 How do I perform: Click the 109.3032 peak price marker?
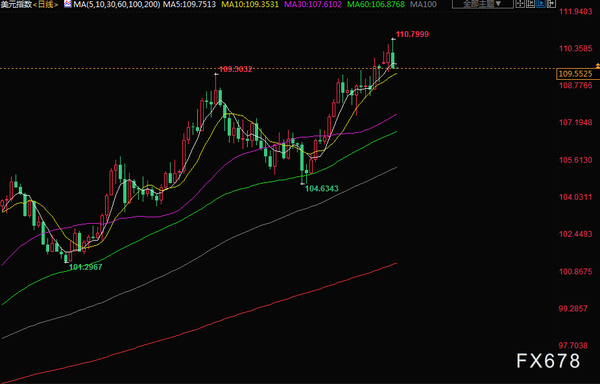[236, 69]
